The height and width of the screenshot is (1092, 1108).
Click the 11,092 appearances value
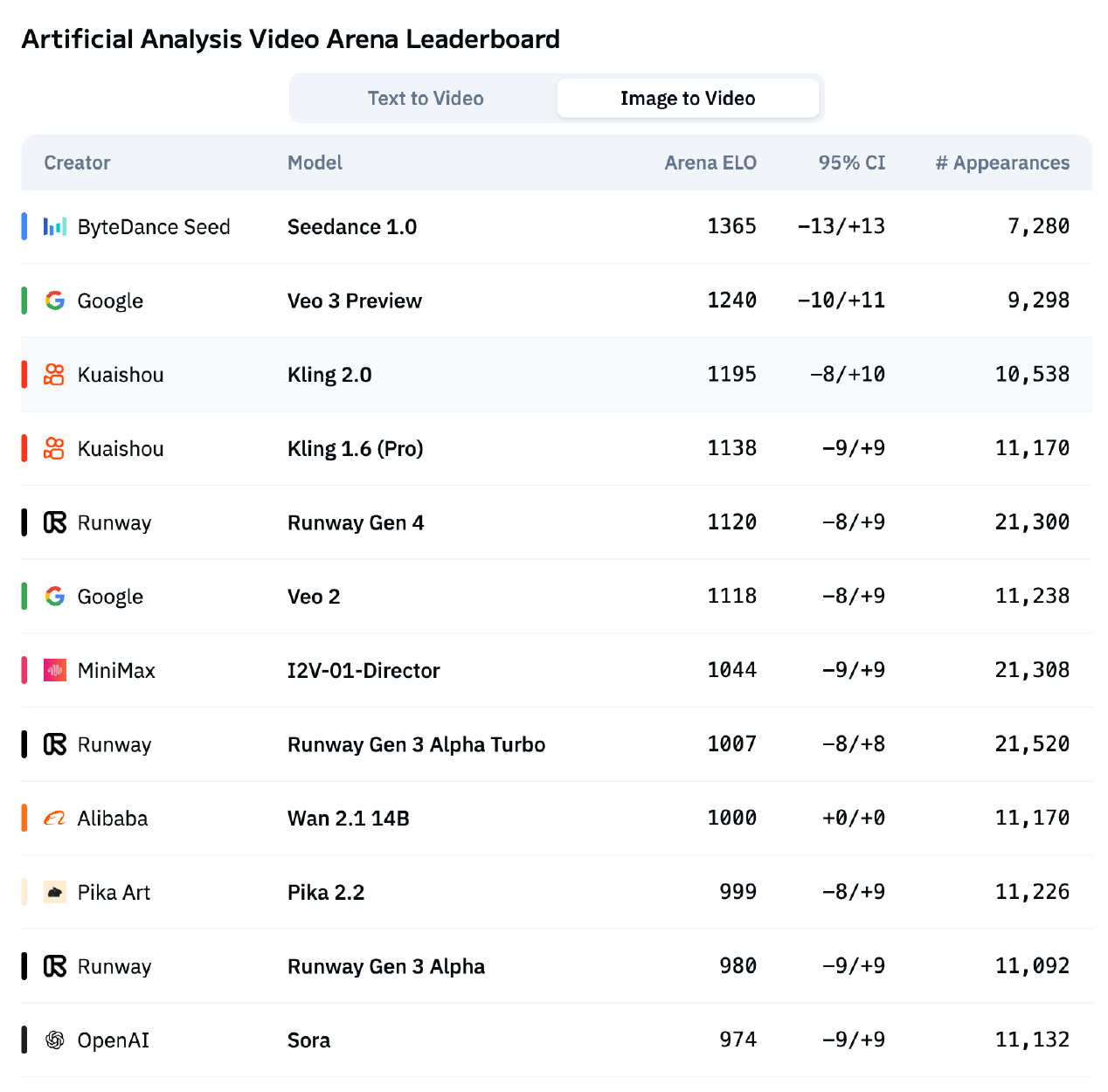[1033, 966]
